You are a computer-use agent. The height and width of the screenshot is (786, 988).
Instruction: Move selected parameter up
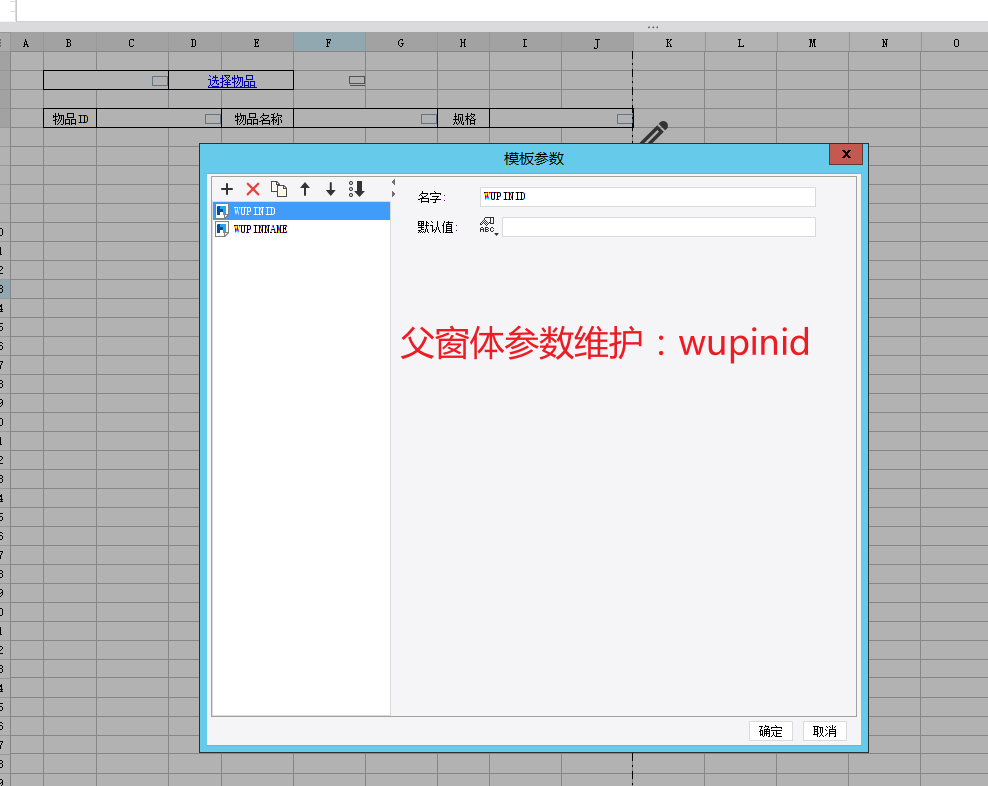point(305,188)
